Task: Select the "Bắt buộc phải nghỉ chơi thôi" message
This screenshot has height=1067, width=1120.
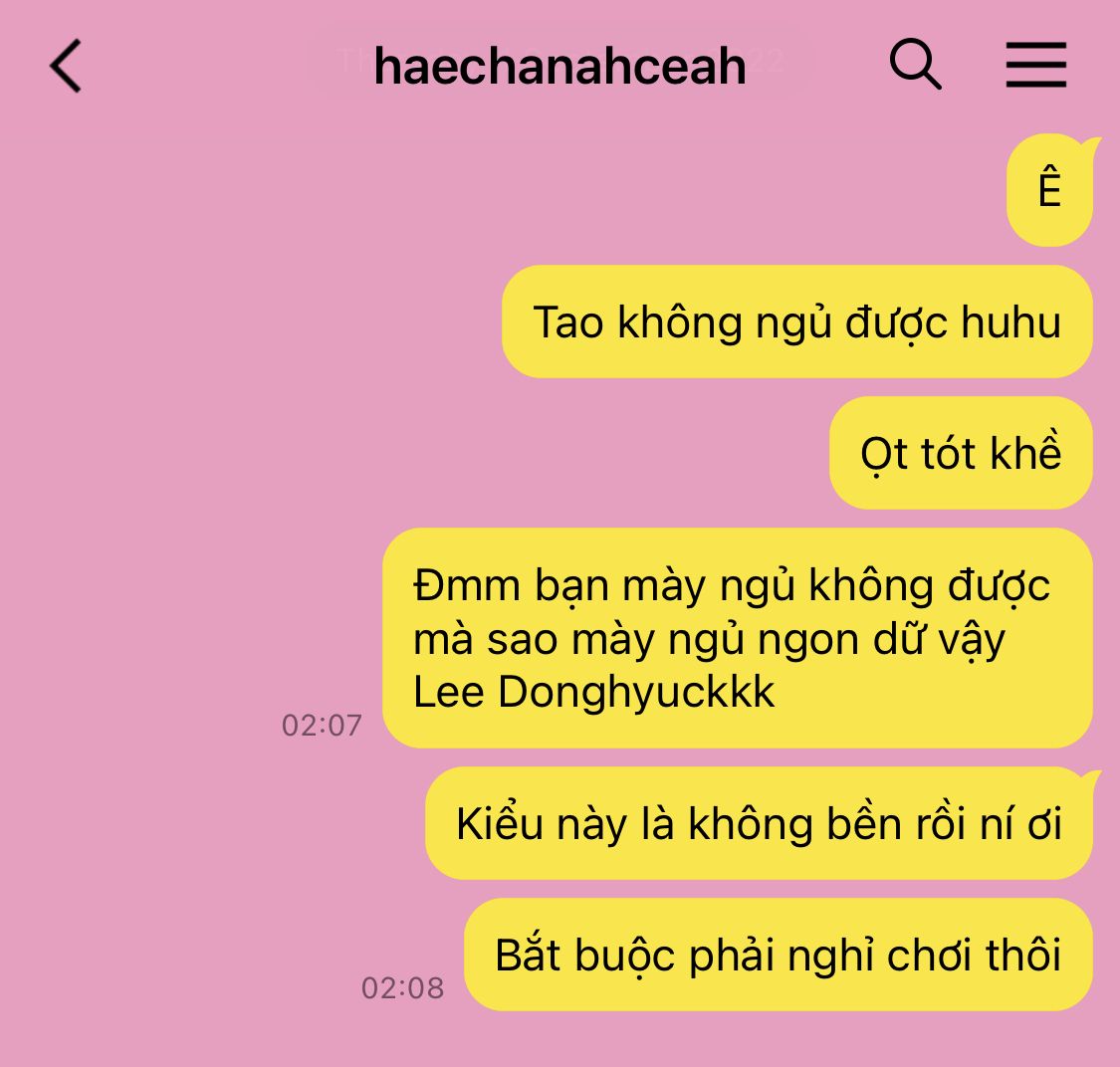Action: pos(779,955)
